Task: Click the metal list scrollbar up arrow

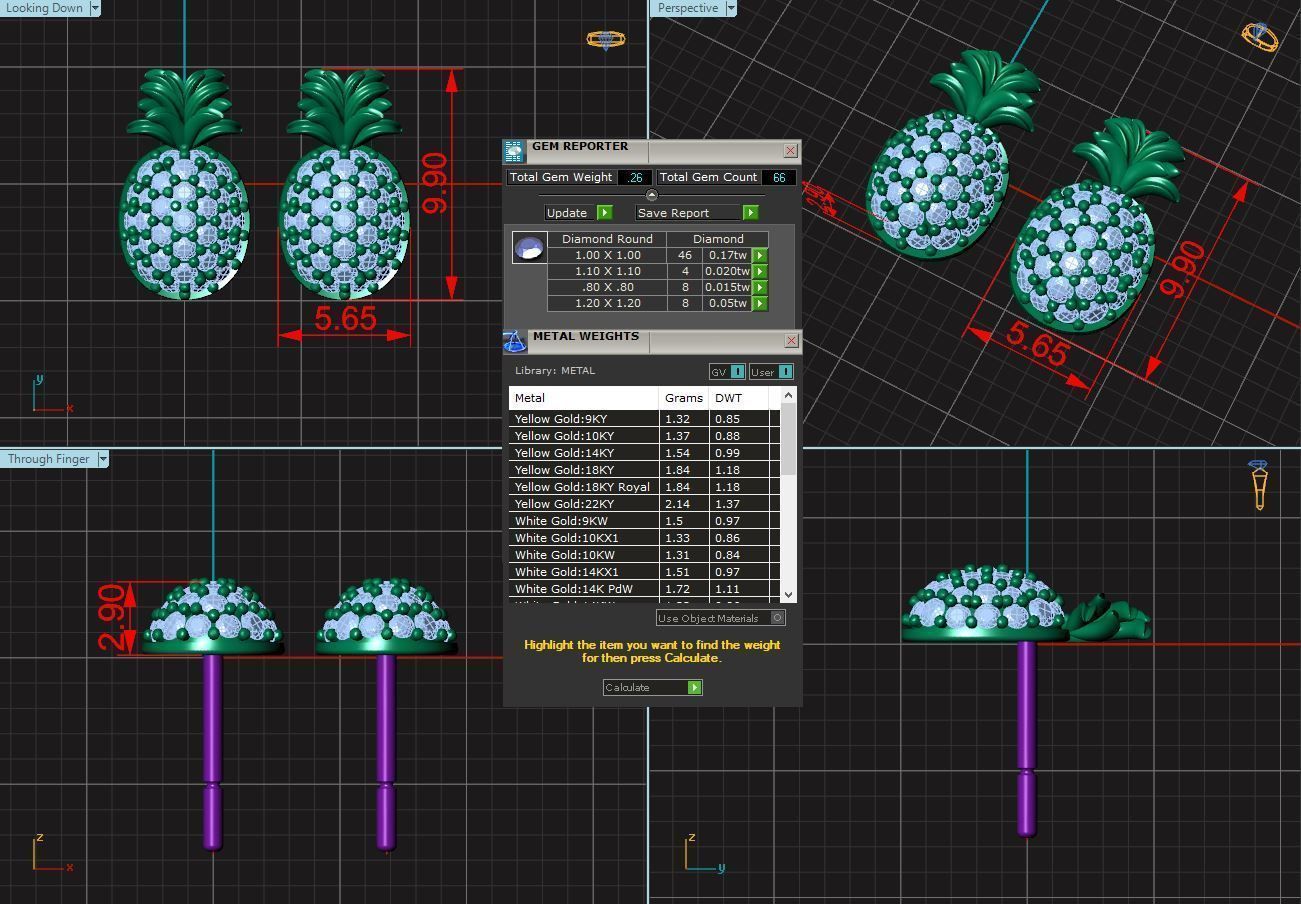Action: pyautogui.click(x=788, y=395)
